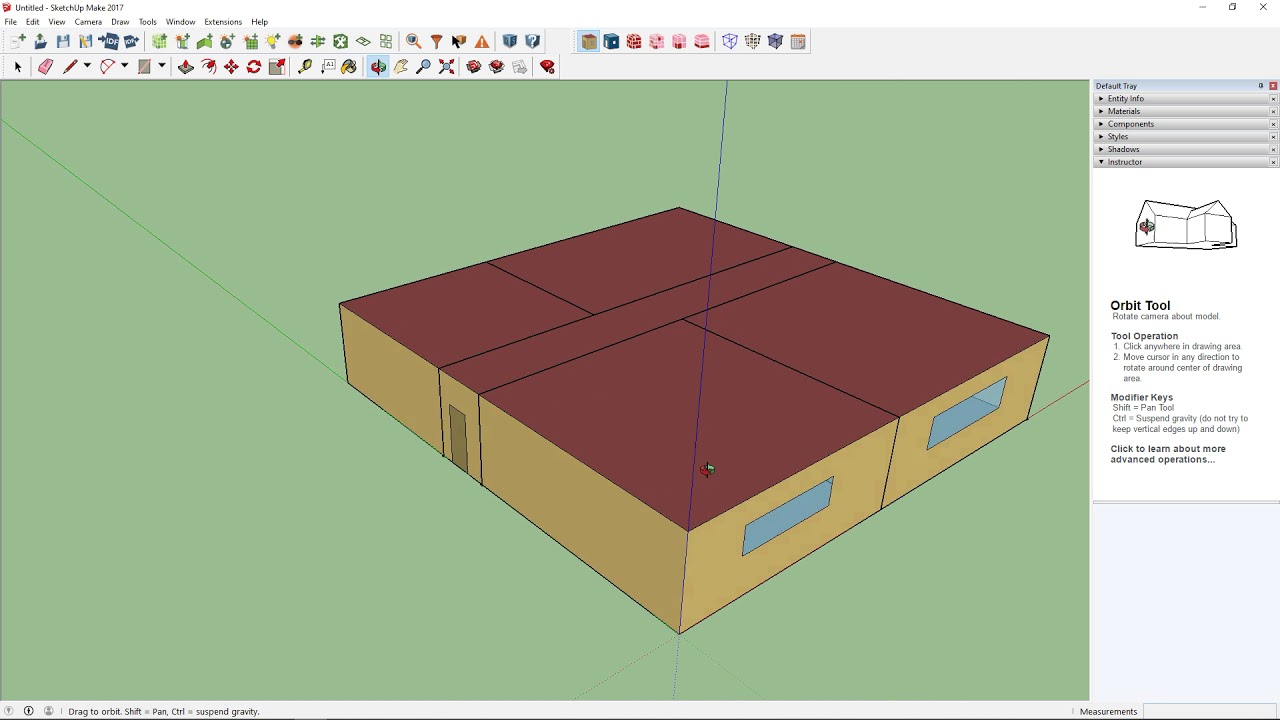Click the lightbulb toolbar icon
This screenshot has height=720, width=1280.
[x=273, y=41]
